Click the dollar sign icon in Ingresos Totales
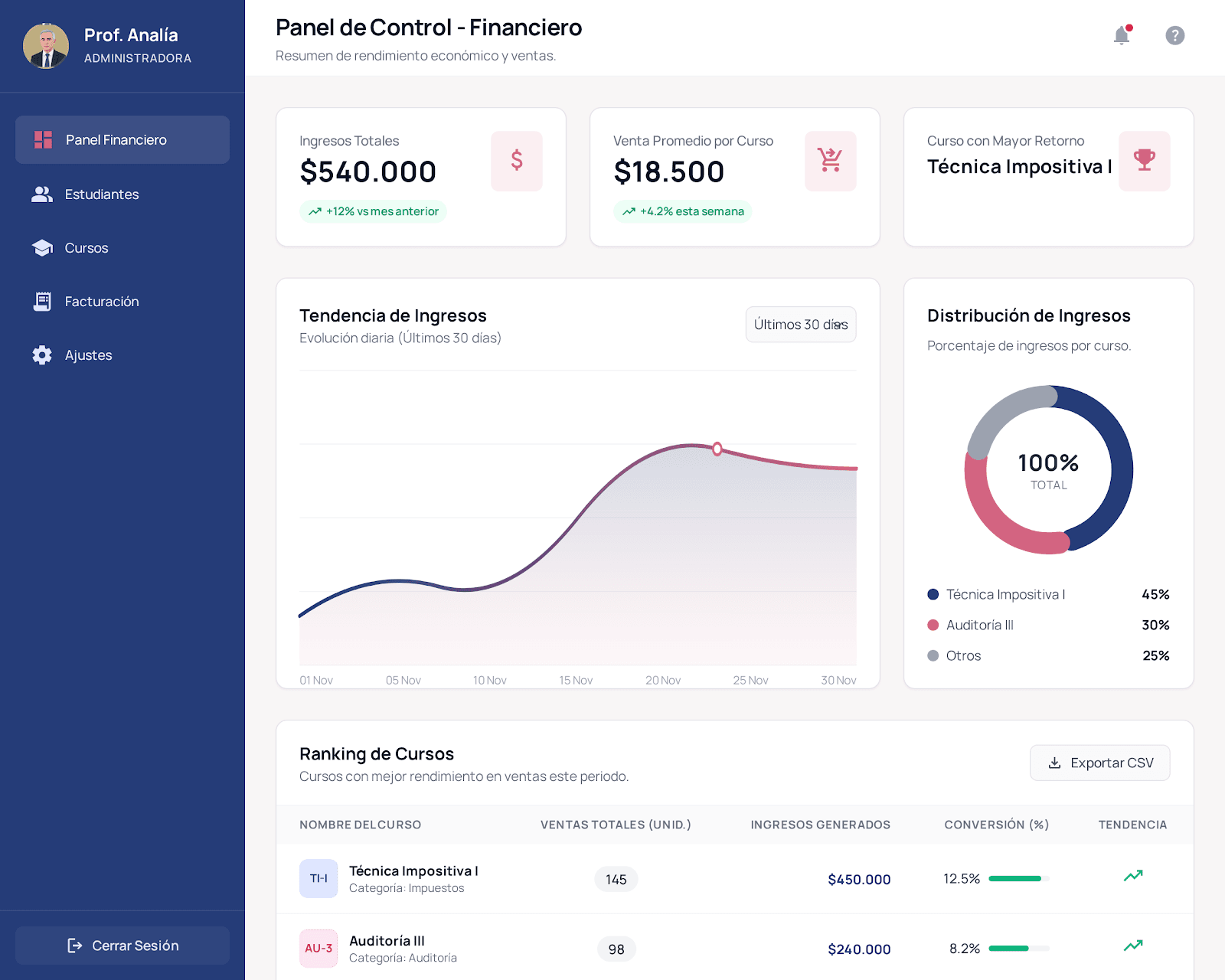1225x980 pixels. click(x=517, y=161)
